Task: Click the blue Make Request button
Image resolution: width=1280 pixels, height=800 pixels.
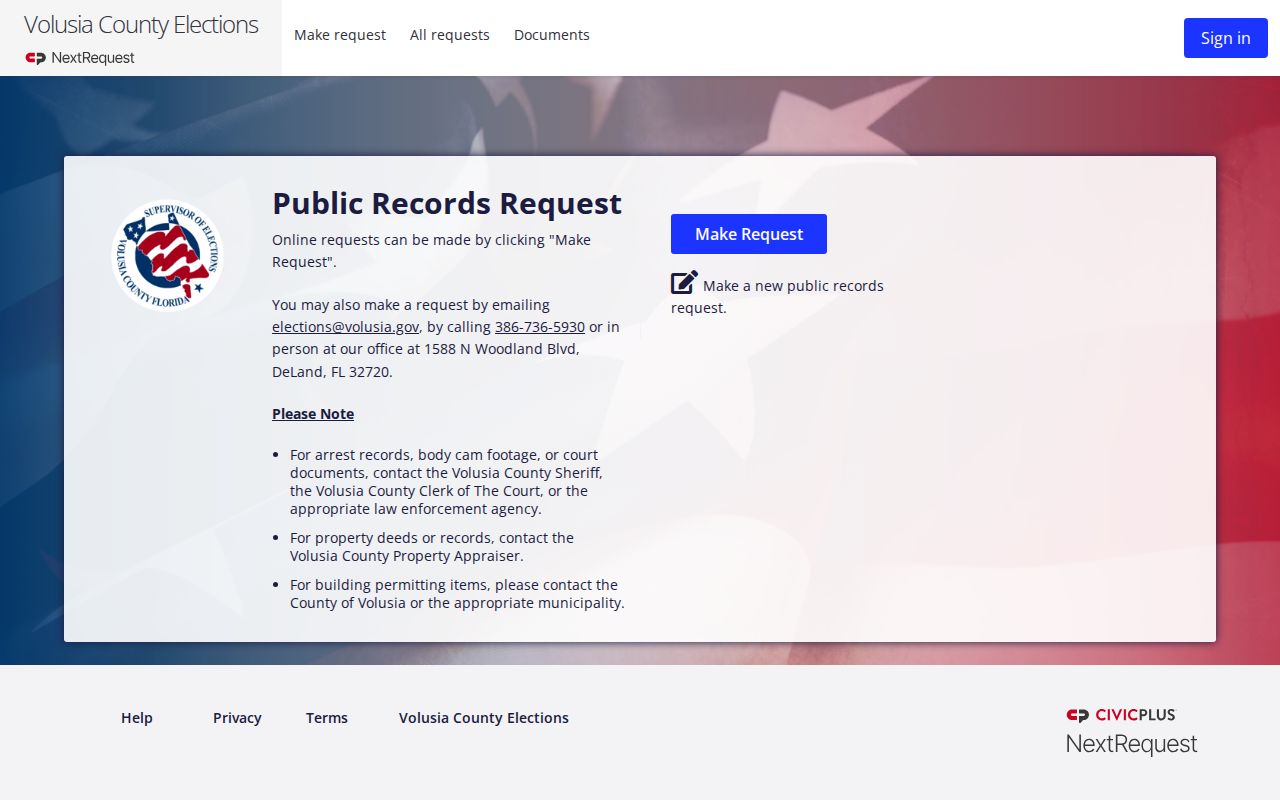Action: tap(749, 234)
